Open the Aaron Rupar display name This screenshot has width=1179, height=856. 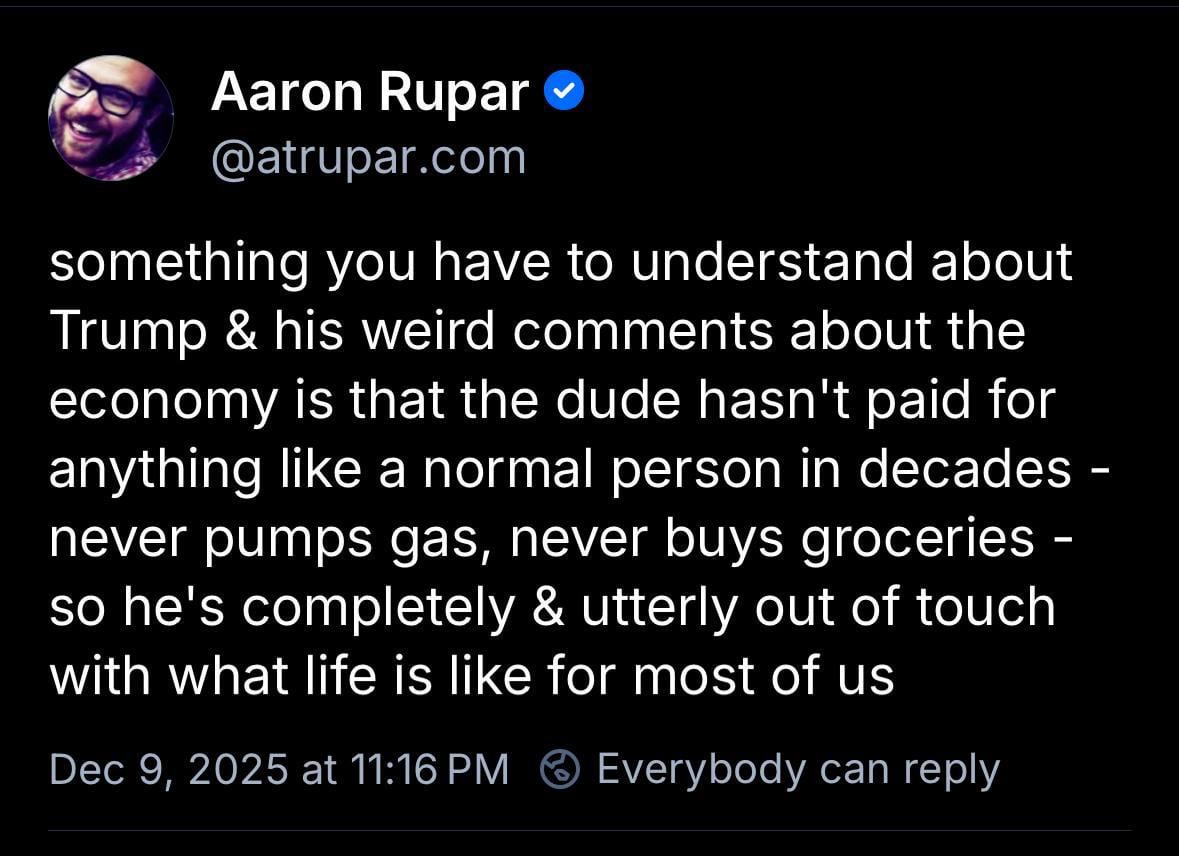click(x=369, y=93)
